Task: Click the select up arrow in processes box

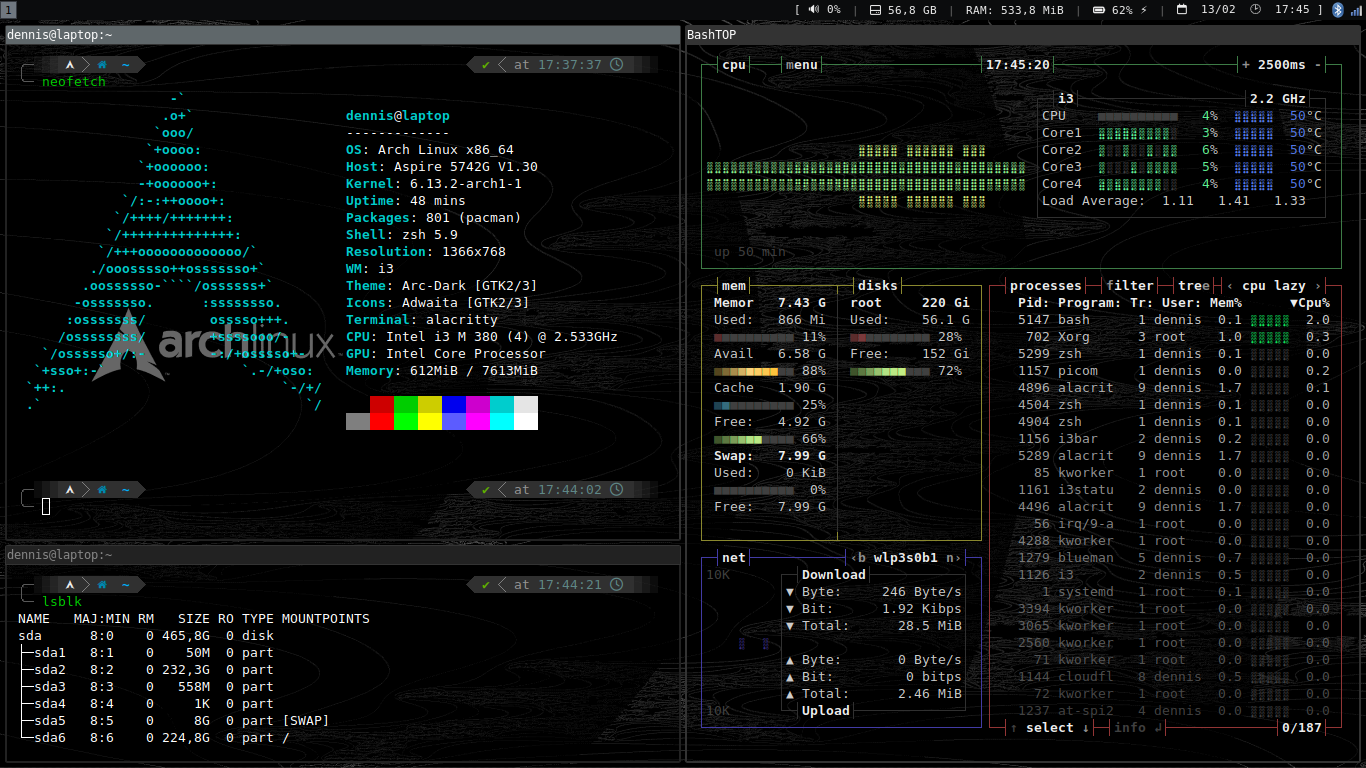Action: tap(1014, 728)
